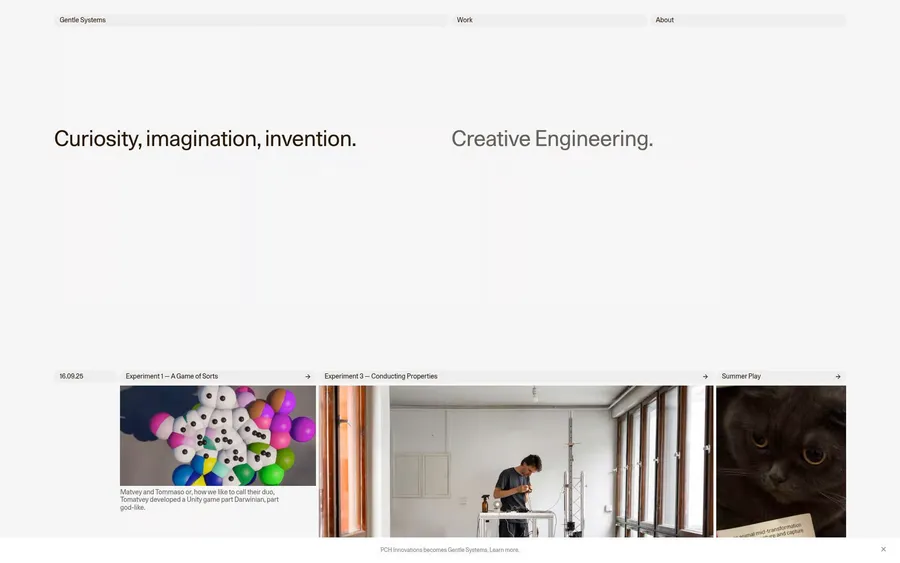
Task: Click the colorful googly-eyed balls thumbnail
Action: 218,436
